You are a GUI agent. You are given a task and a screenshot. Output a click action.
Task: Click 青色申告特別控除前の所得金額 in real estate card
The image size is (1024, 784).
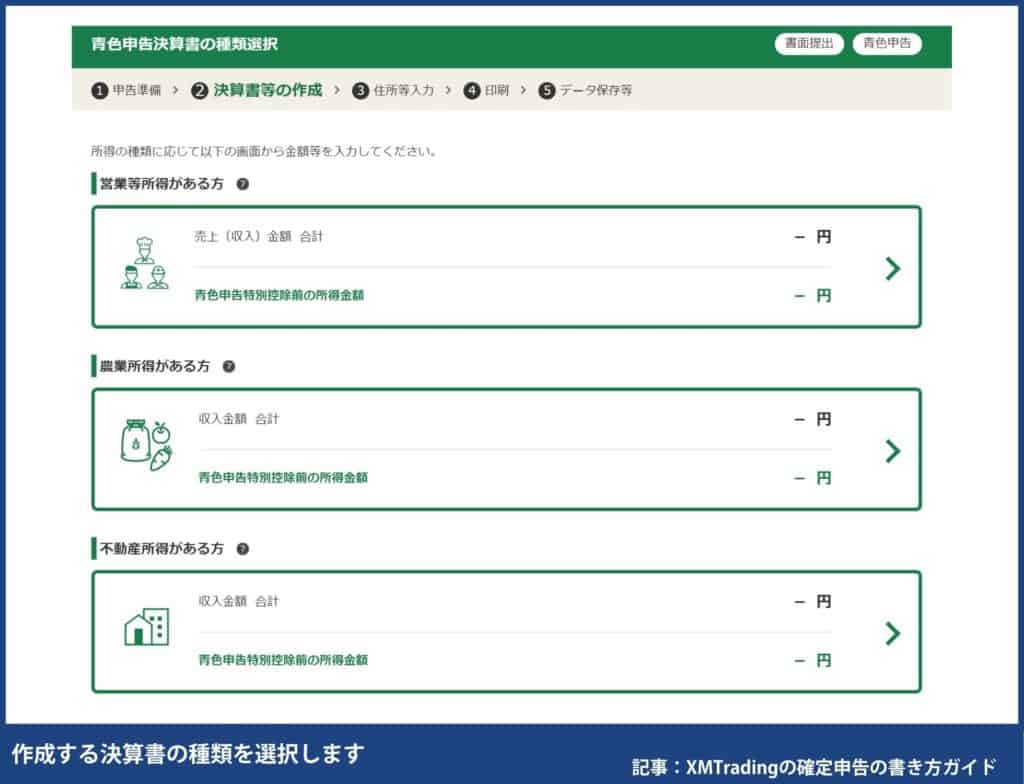[x=283, y=660]
